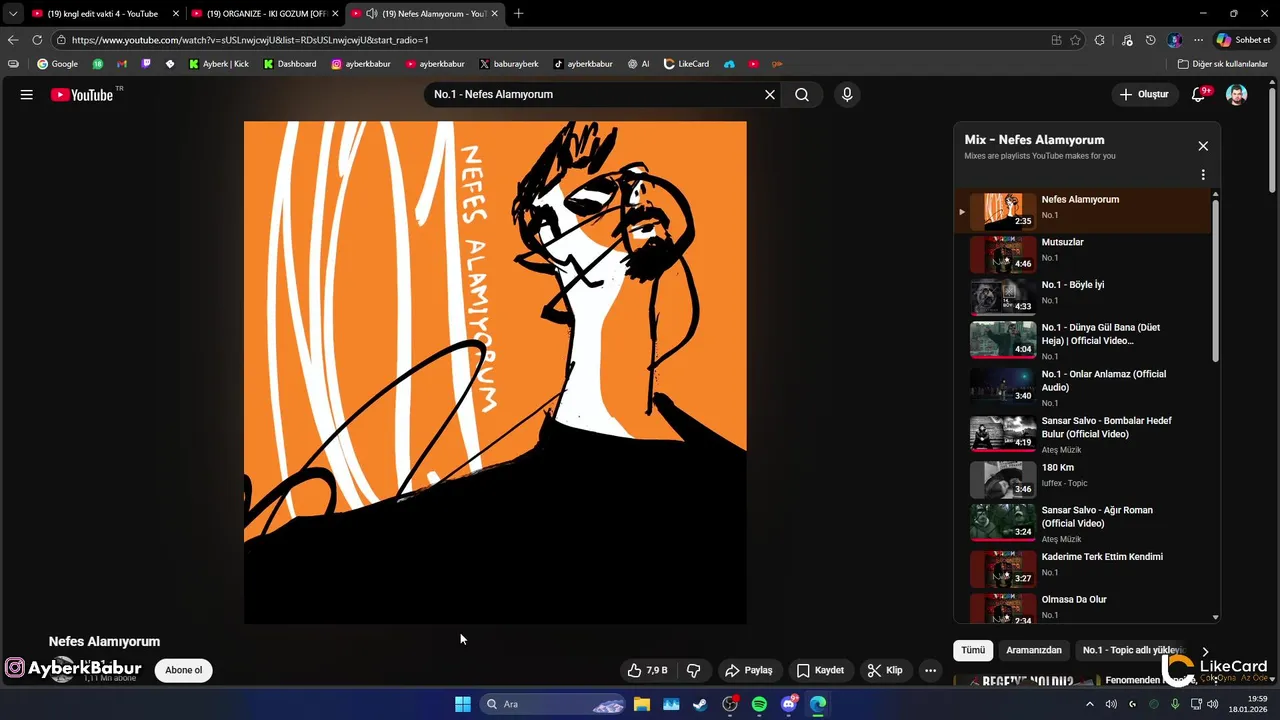The height and width of the screenshot is (720, 1280).
Task: Click the playlist scrollbar down arrow
Action: 1216,618
